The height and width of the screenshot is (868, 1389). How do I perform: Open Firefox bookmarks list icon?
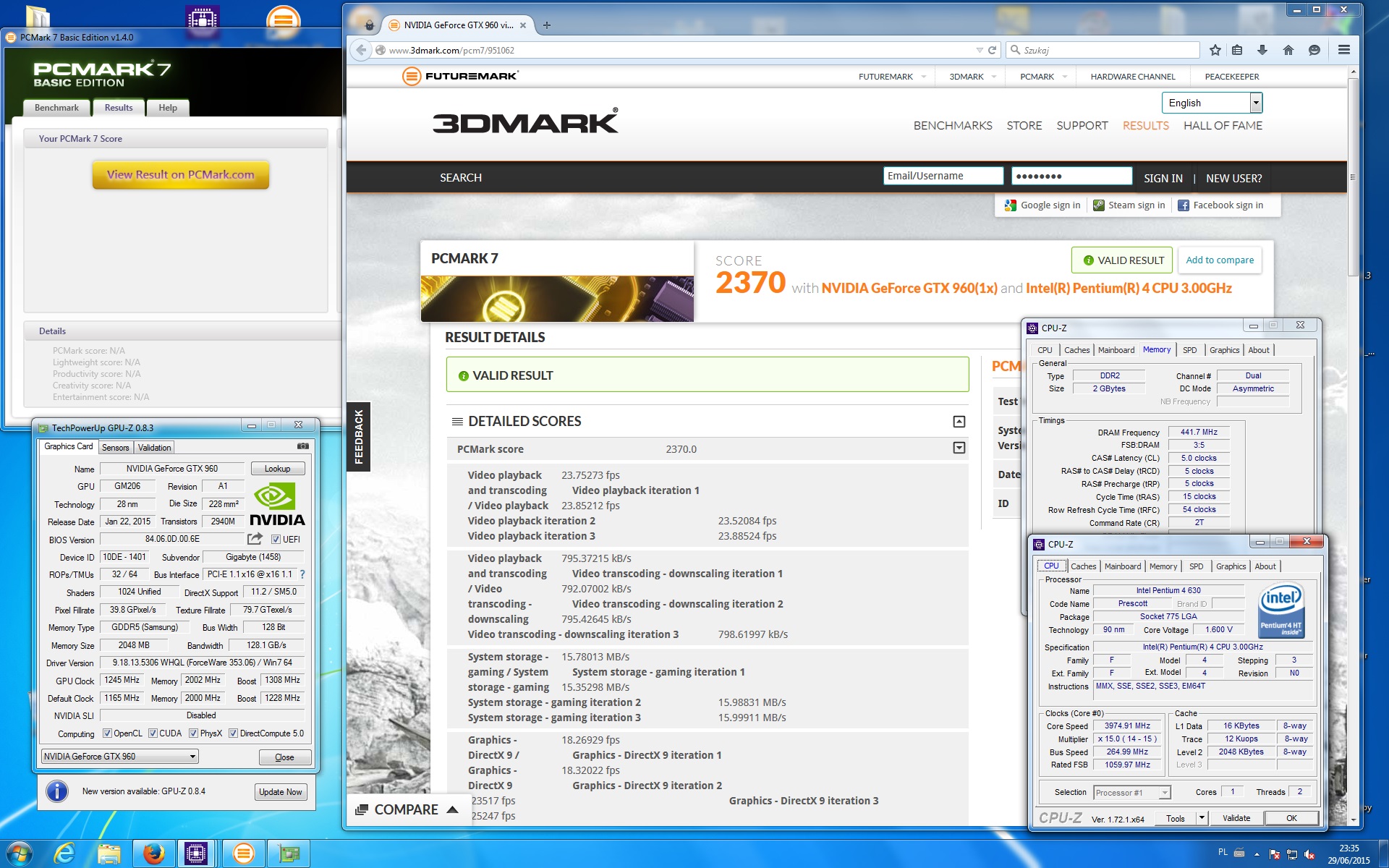coord(1237,50)
